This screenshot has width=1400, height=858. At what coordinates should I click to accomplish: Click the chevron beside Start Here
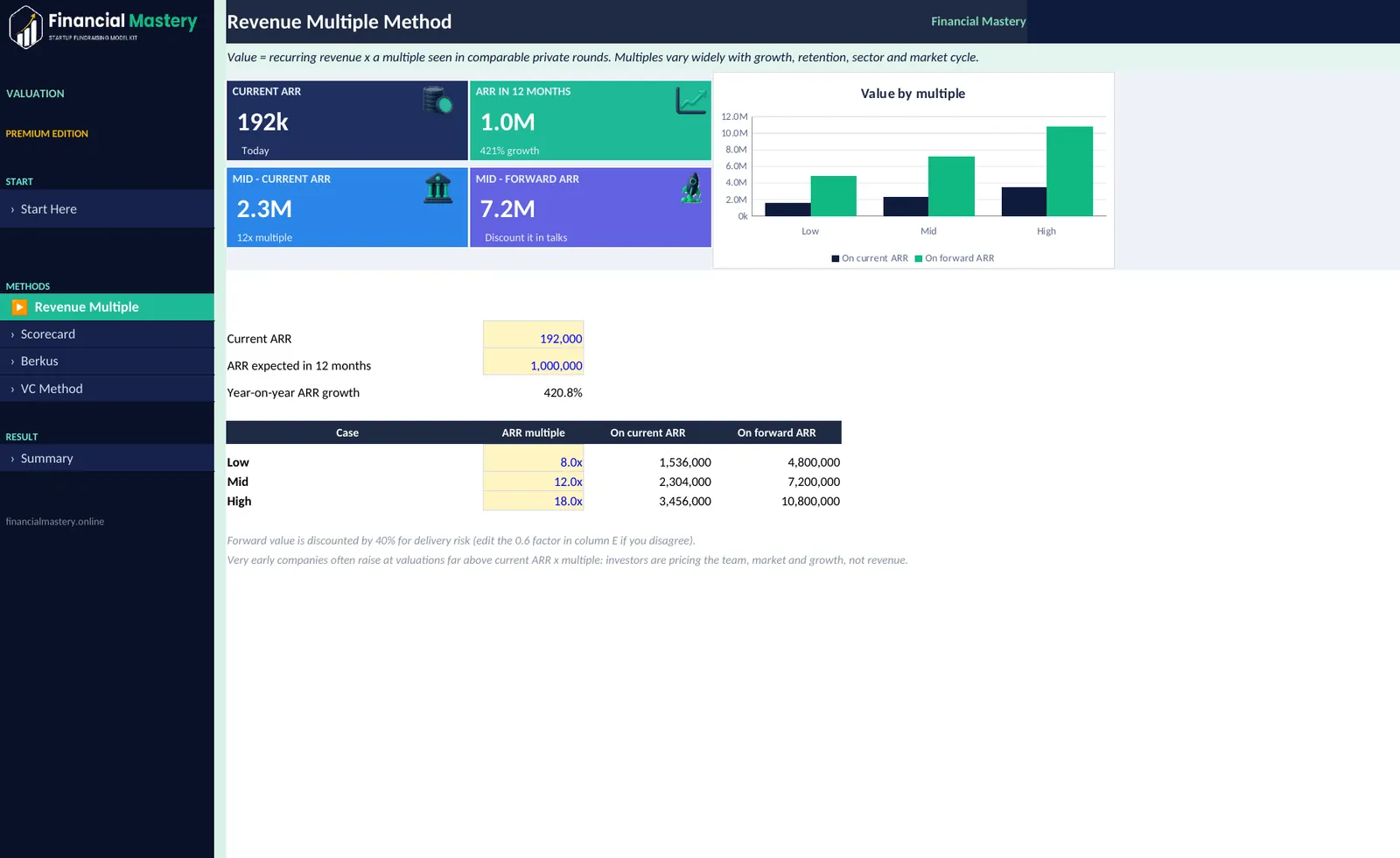tap(12, 210)
